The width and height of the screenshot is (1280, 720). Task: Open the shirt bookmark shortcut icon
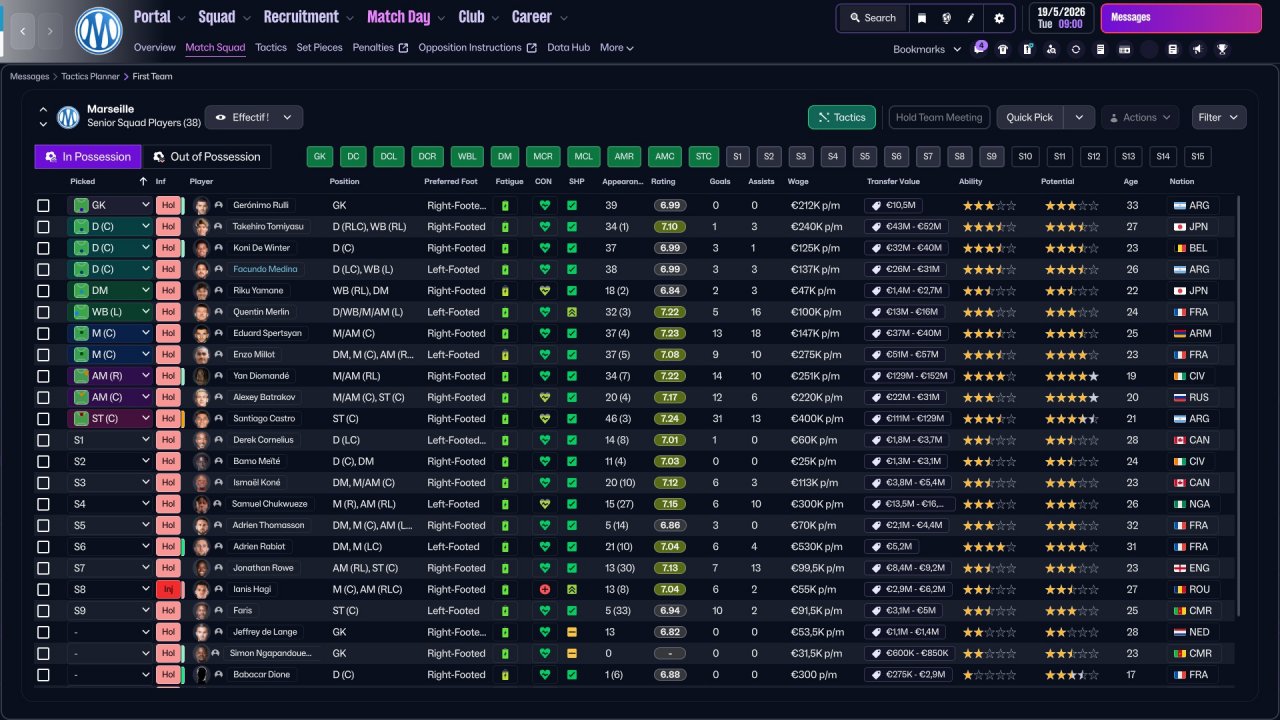click(1003, 49)
